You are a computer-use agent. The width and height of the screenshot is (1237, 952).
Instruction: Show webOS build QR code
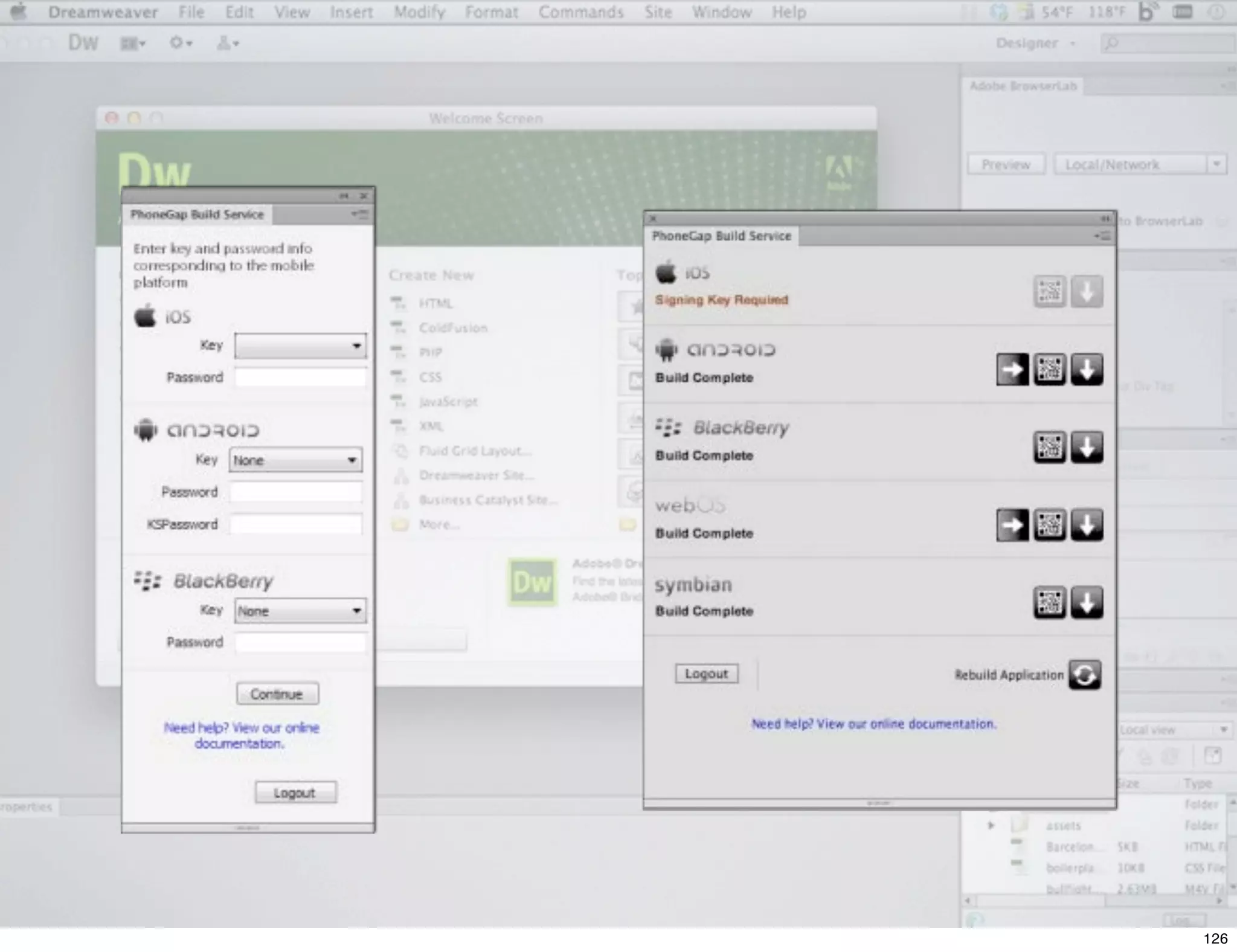coord(1049,525)
